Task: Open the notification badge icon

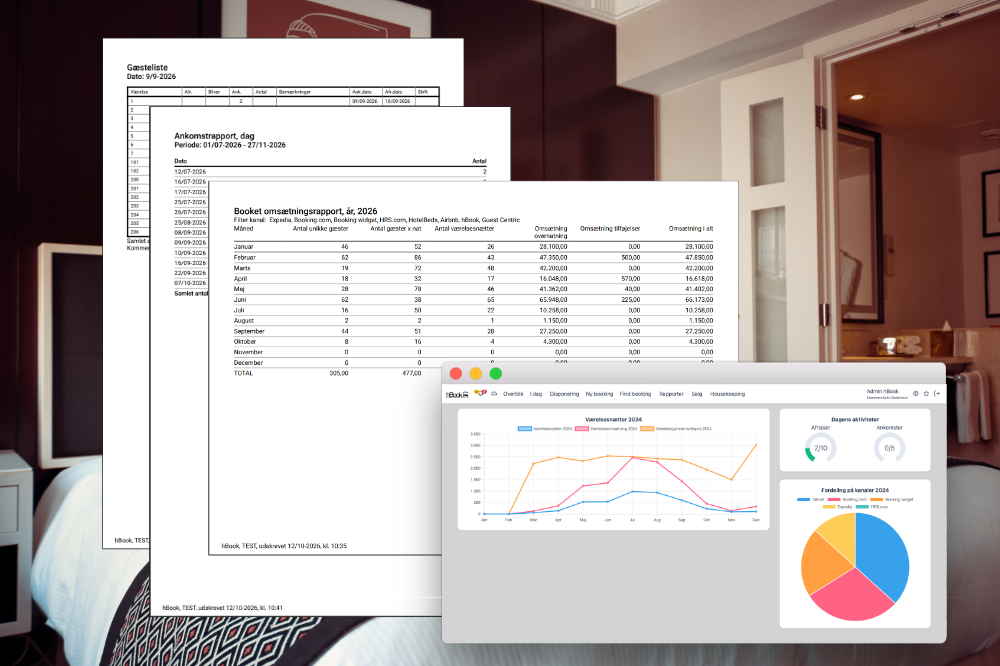Action: (480, 393)
